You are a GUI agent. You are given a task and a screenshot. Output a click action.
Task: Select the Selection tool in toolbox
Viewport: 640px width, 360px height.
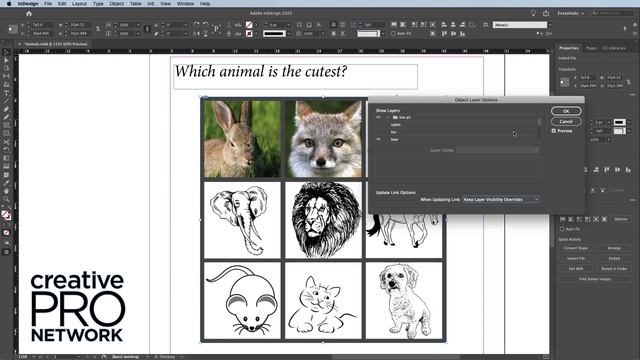6,53
